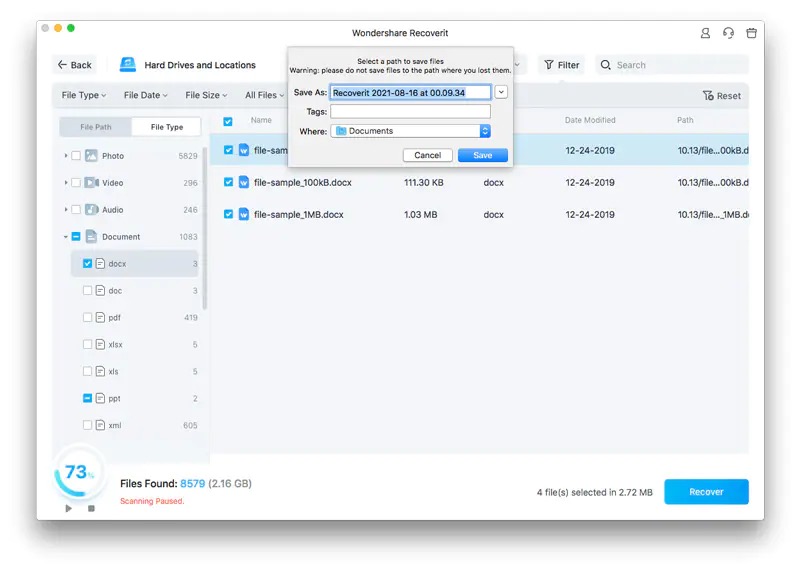Viewport: 800px width, 571px height.
Task: Sort by Date Modified column header
Action: (x=590, y=120)
